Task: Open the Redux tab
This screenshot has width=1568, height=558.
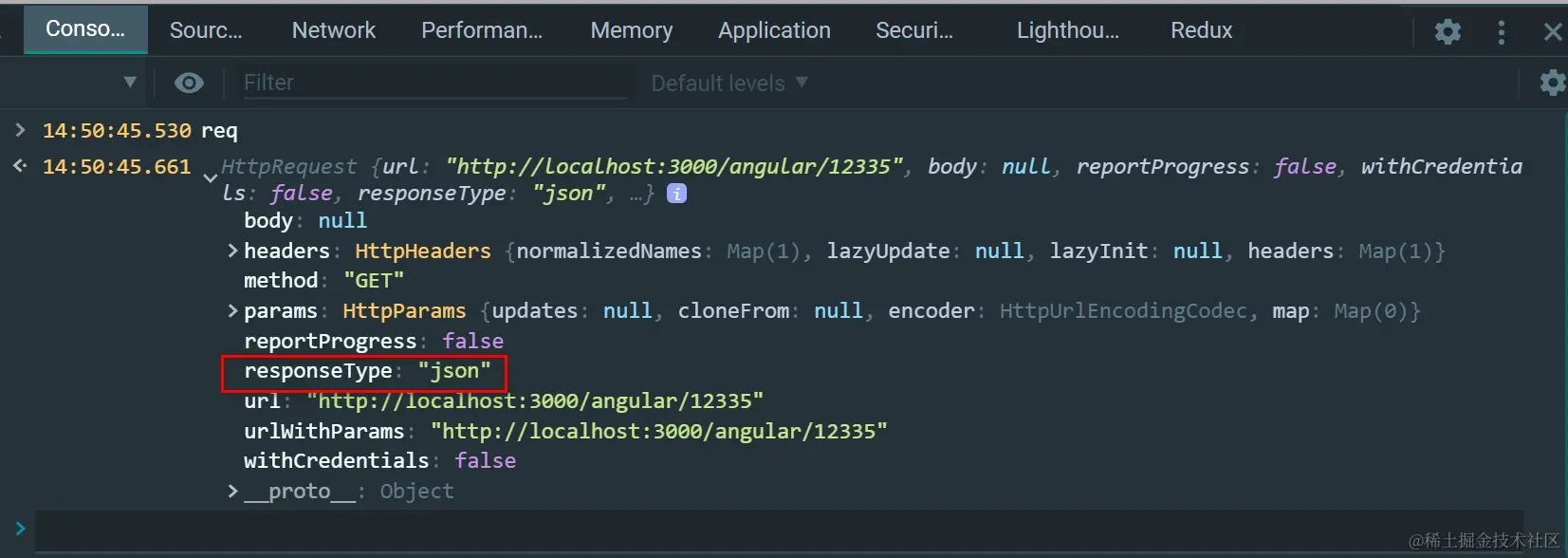Action: point(1201,30)
